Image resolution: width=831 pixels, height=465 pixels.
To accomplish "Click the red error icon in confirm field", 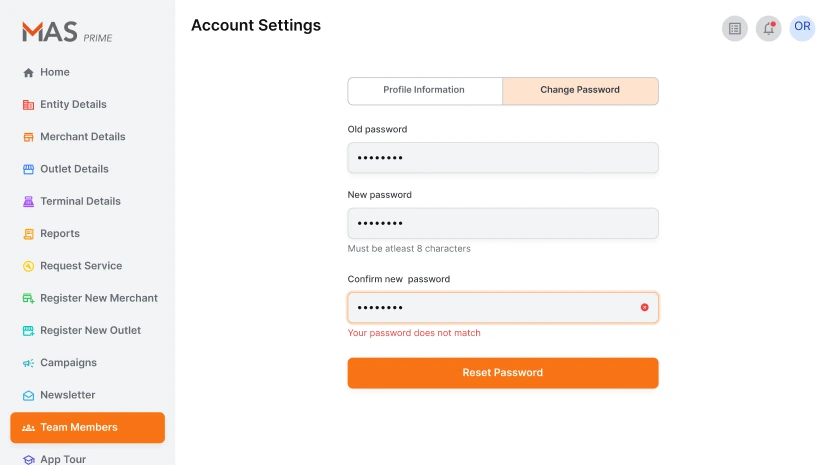I will (644, 307).
